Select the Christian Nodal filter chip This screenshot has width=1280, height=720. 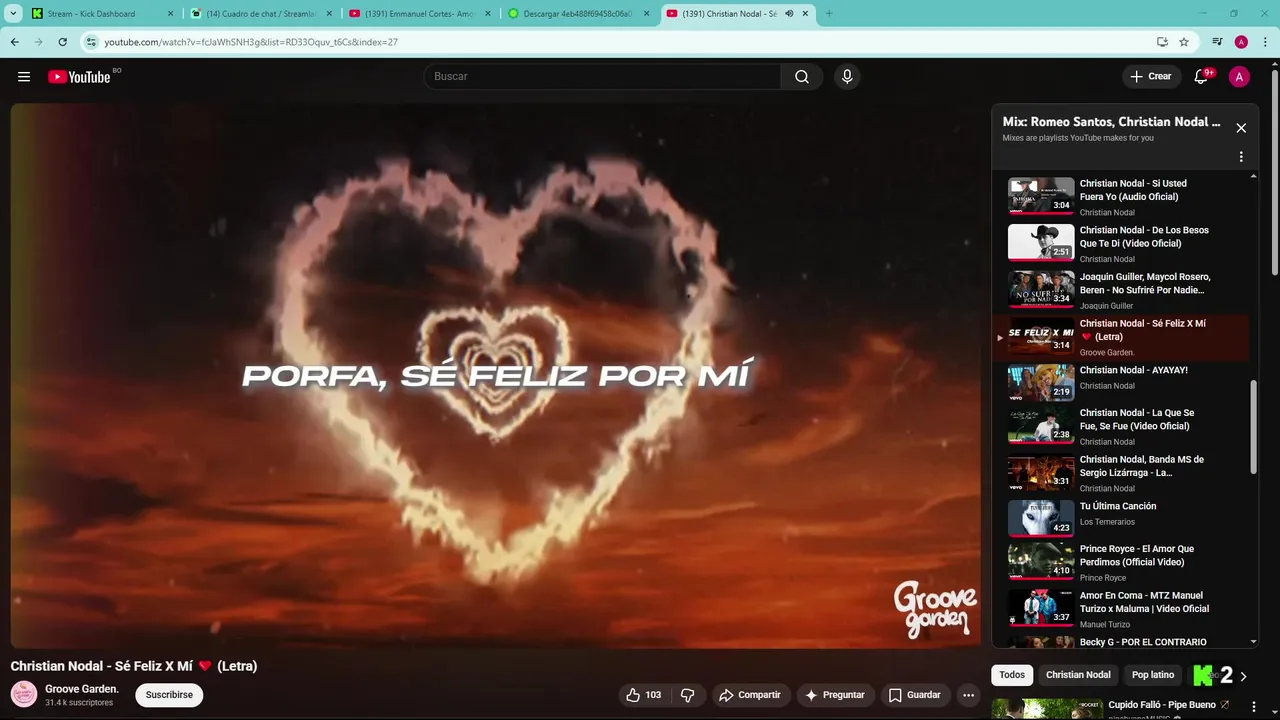point(1078,675)
